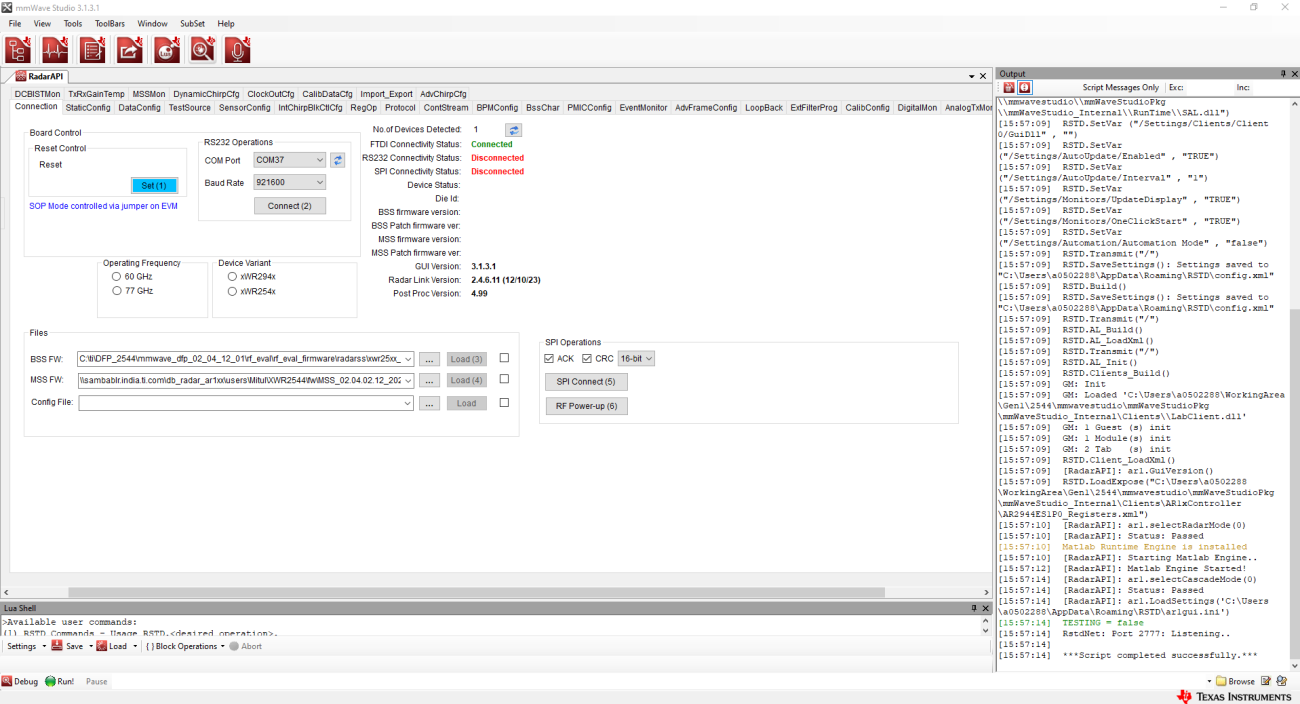This screenshot has width=1300, height=704.
Task: Browse for BSS FW file with ... button
Action: pos(429,359)
